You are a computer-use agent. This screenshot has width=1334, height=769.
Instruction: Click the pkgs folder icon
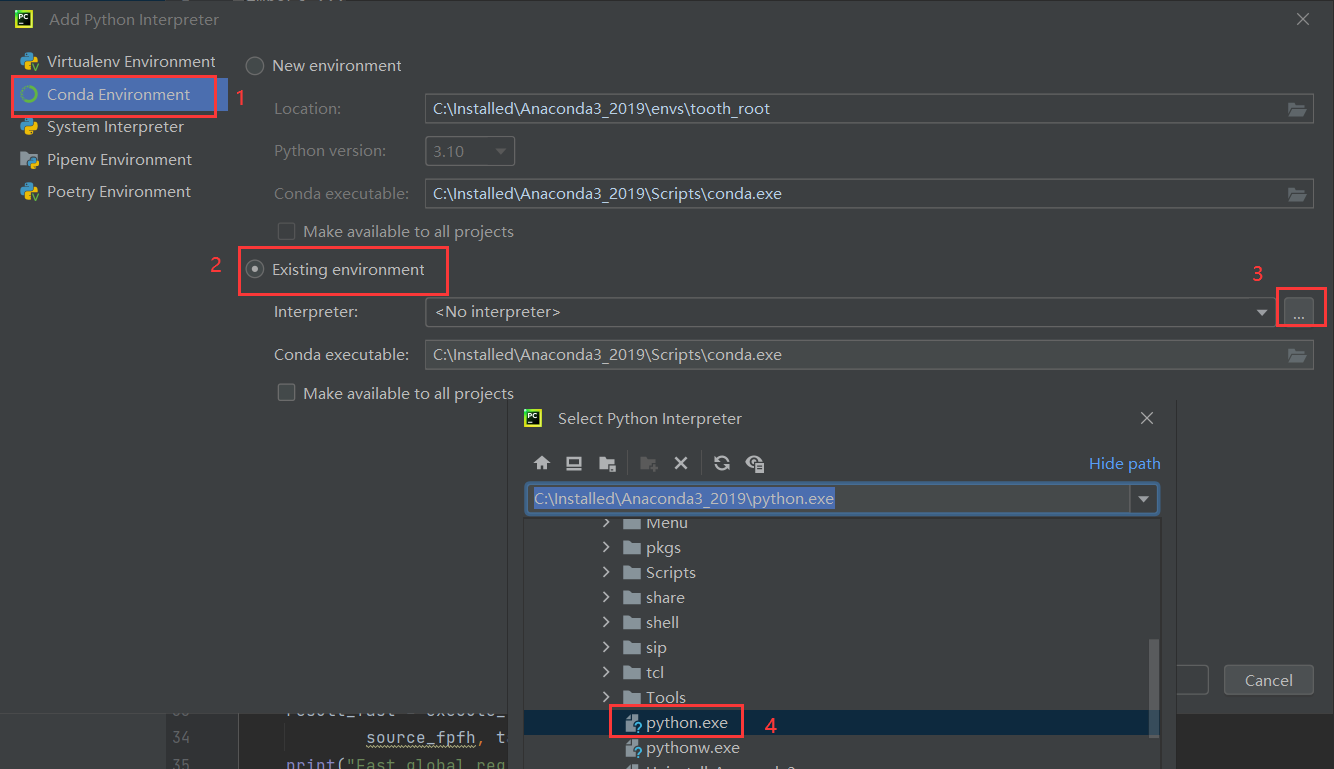point(631,547)
